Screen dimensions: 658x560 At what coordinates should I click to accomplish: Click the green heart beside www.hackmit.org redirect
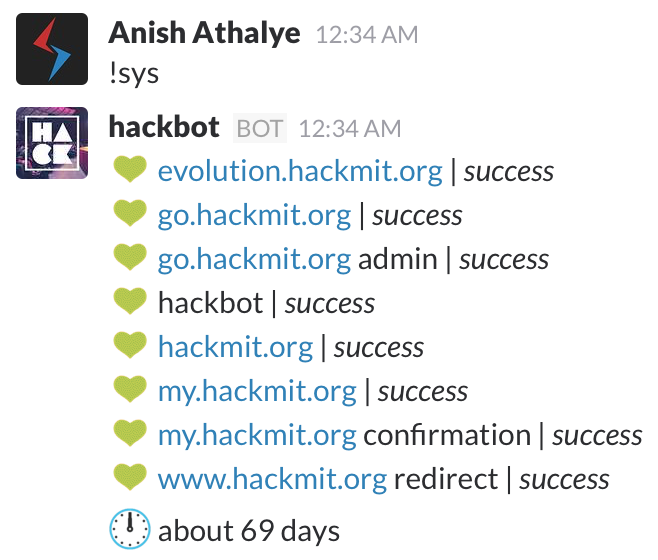130,480
